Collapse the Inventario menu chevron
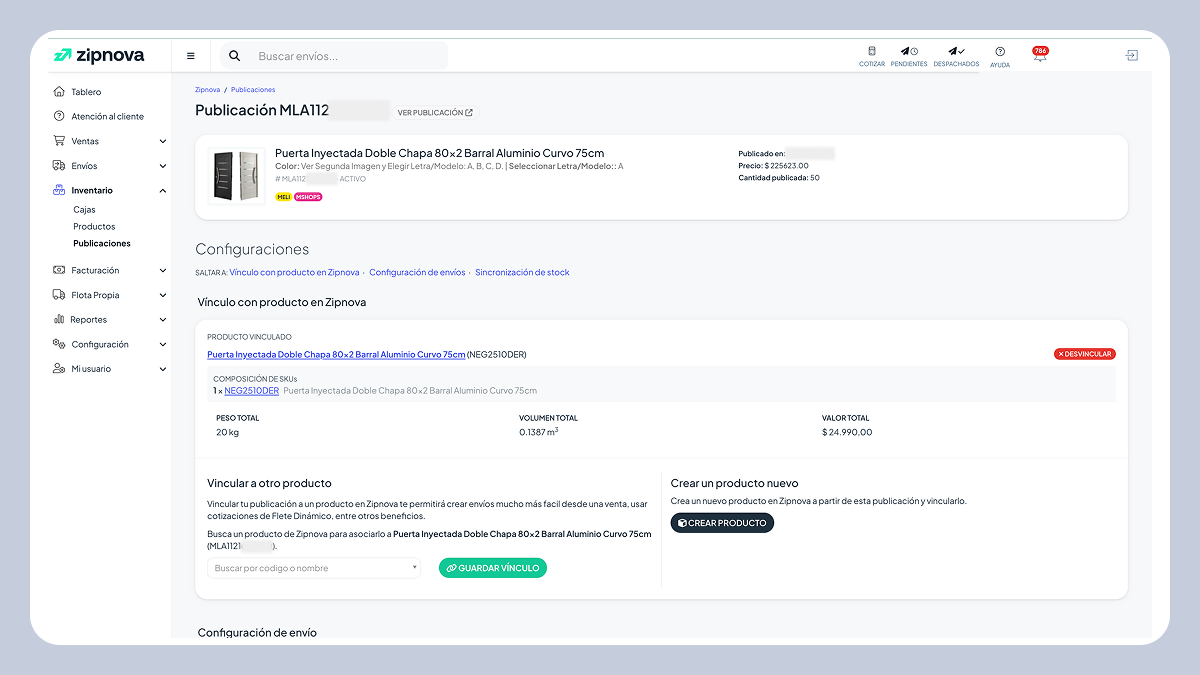 point(163,190)
